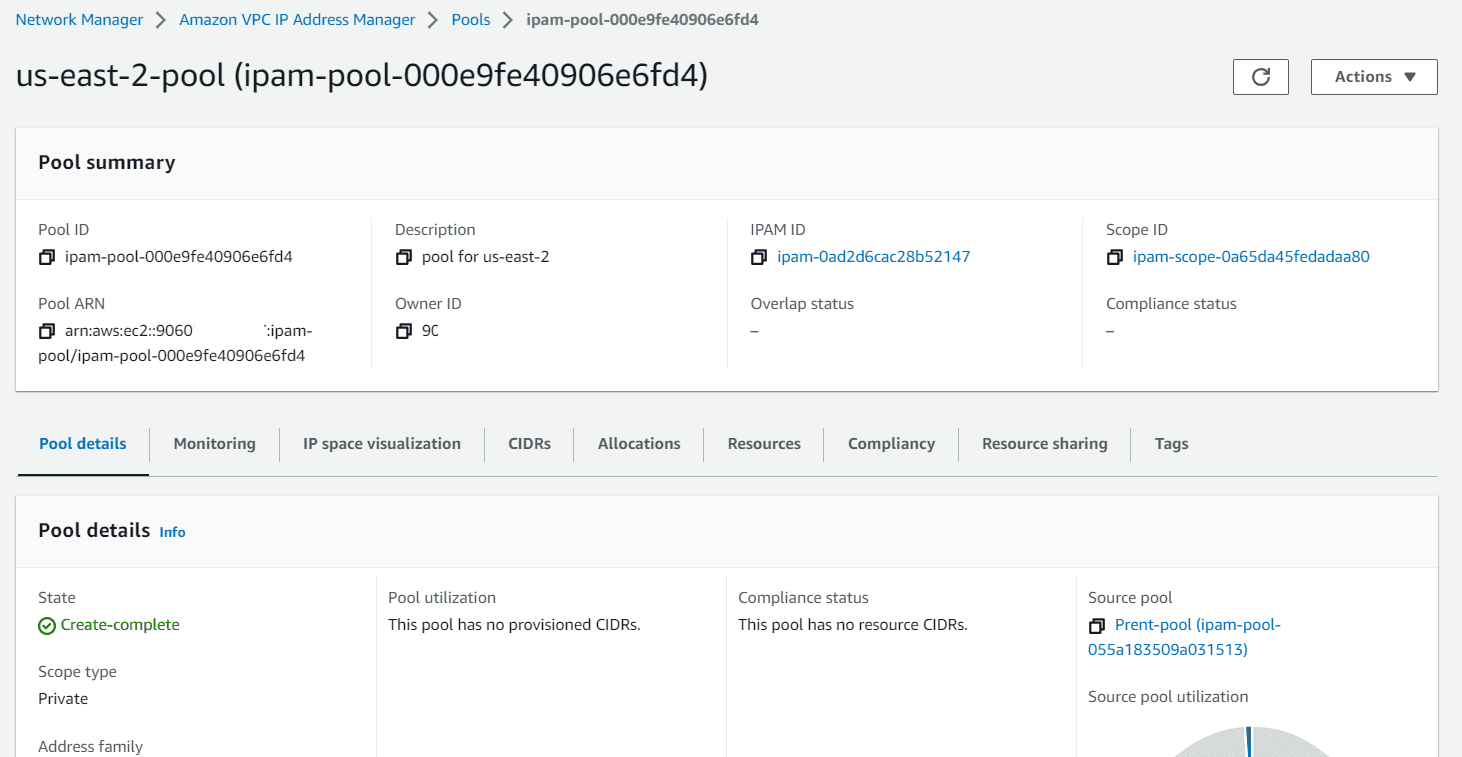Click the 'pool for us-east-2' description

[486, 257]
